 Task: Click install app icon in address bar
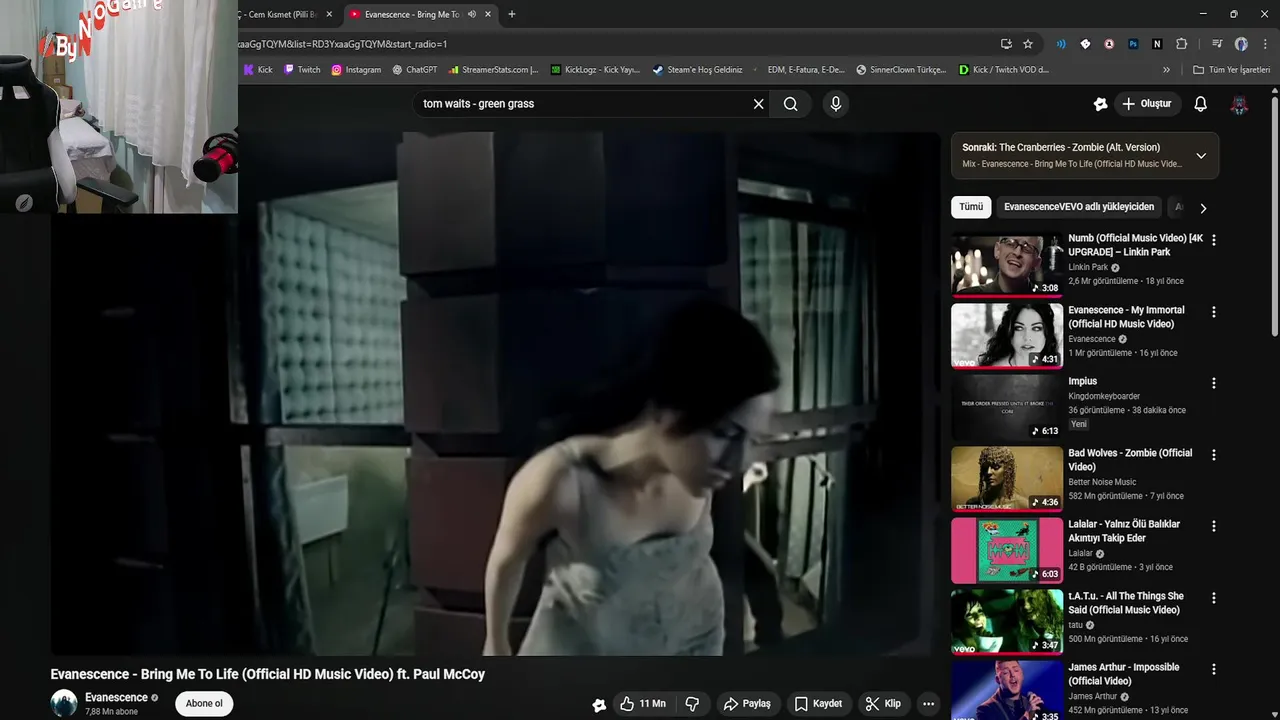1006,44
